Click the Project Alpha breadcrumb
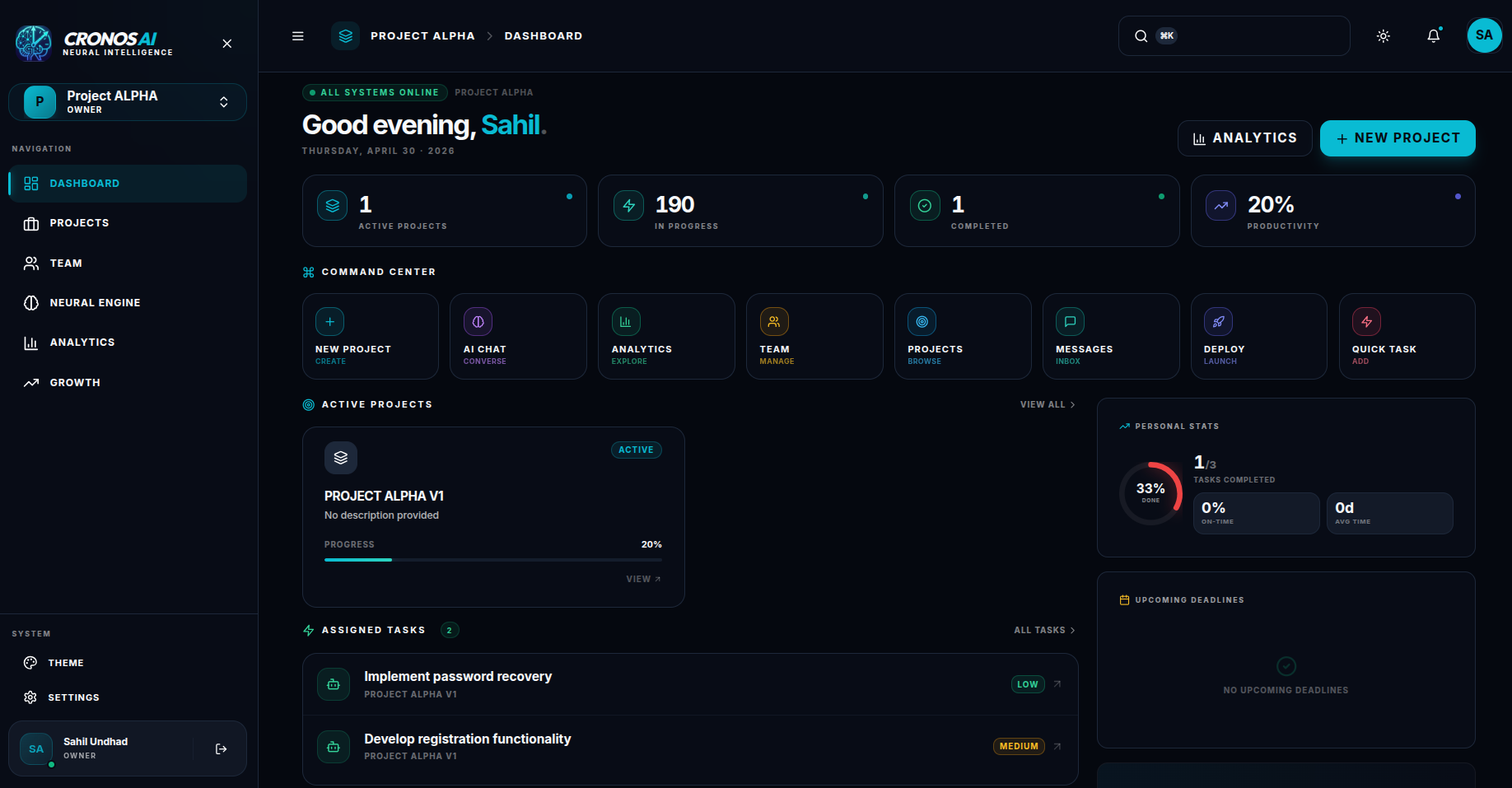Image resolution: width=1512 pixels, height=788 pixels. [422, 36]
